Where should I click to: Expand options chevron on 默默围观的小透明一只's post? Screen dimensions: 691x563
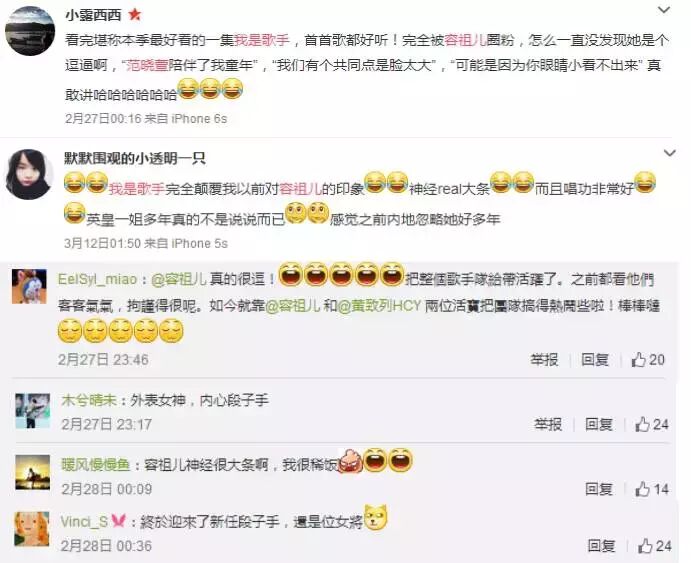tap(669, 153)
